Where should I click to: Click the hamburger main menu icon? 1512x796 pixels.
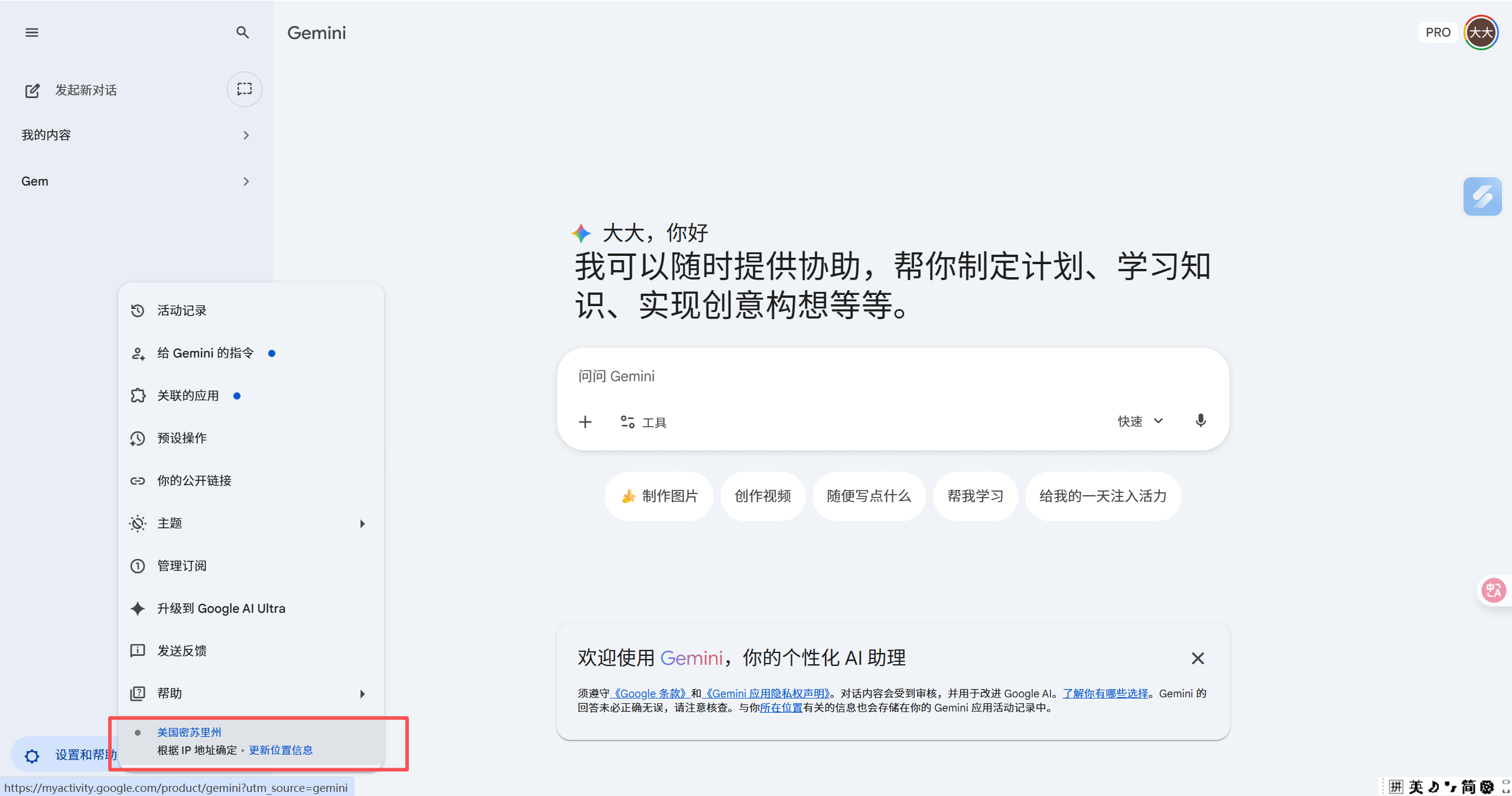coord(32,33)
